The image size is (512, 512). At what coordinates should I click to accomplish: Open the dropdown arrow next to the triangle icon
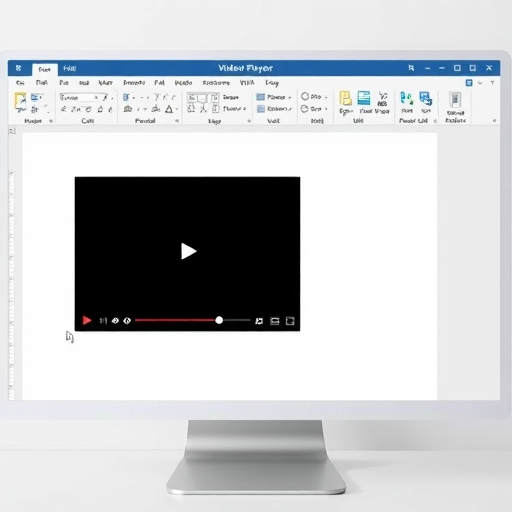tap(177, 109)
